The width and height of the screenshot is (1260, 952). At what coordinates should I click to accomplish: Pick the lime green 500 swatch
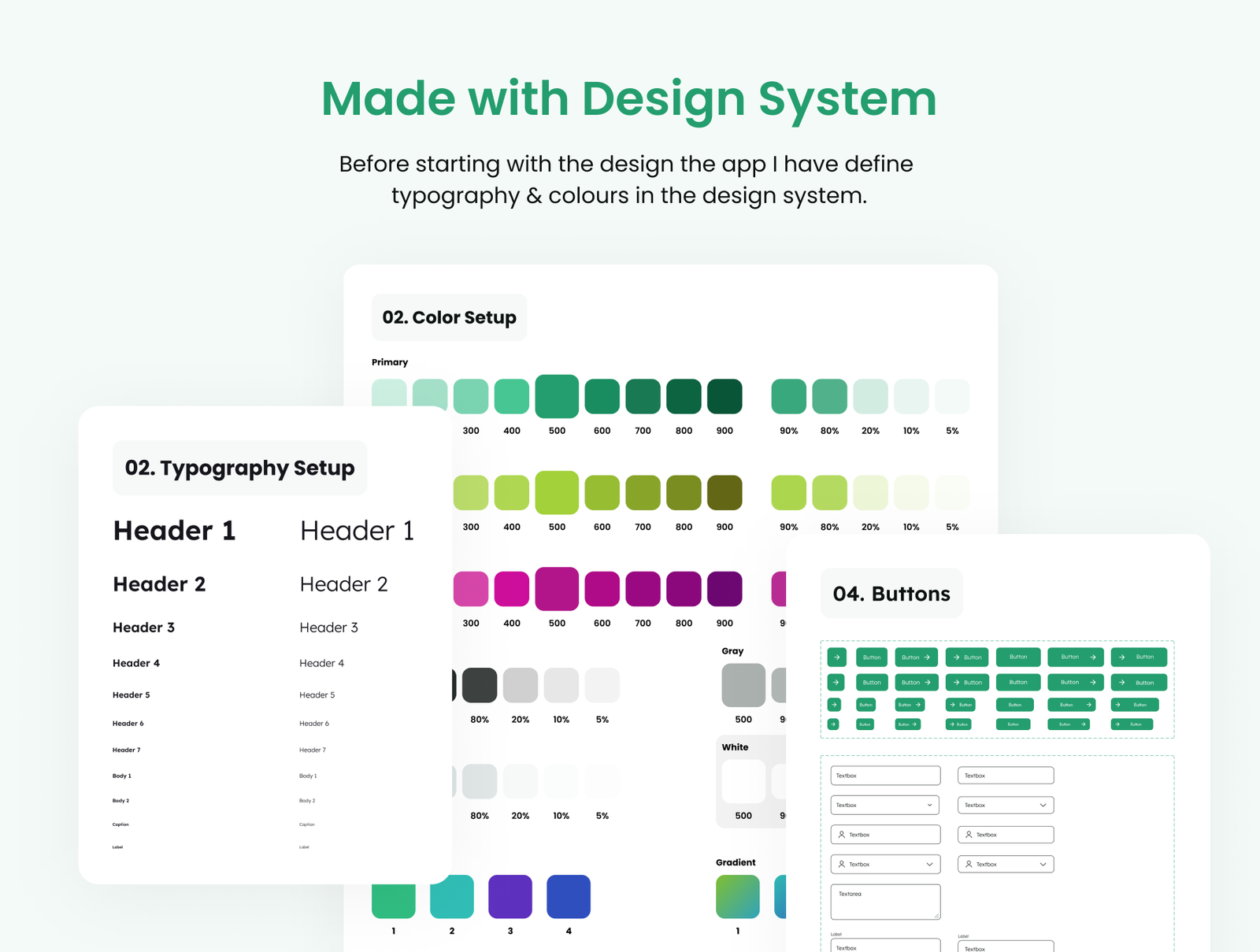557,492
